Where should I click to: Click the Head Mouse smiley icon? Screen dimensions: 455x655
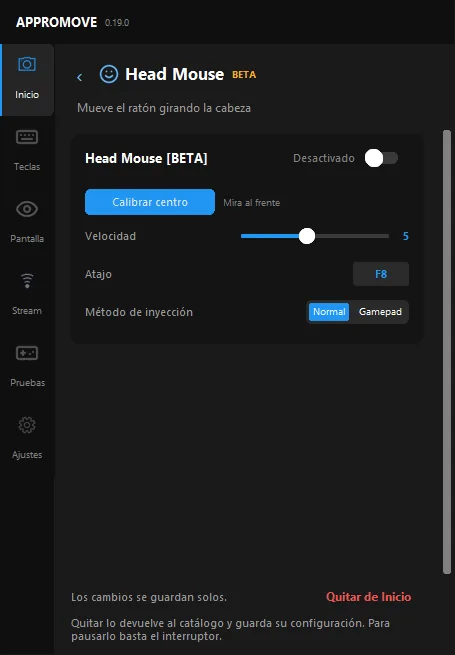point(109,74)
